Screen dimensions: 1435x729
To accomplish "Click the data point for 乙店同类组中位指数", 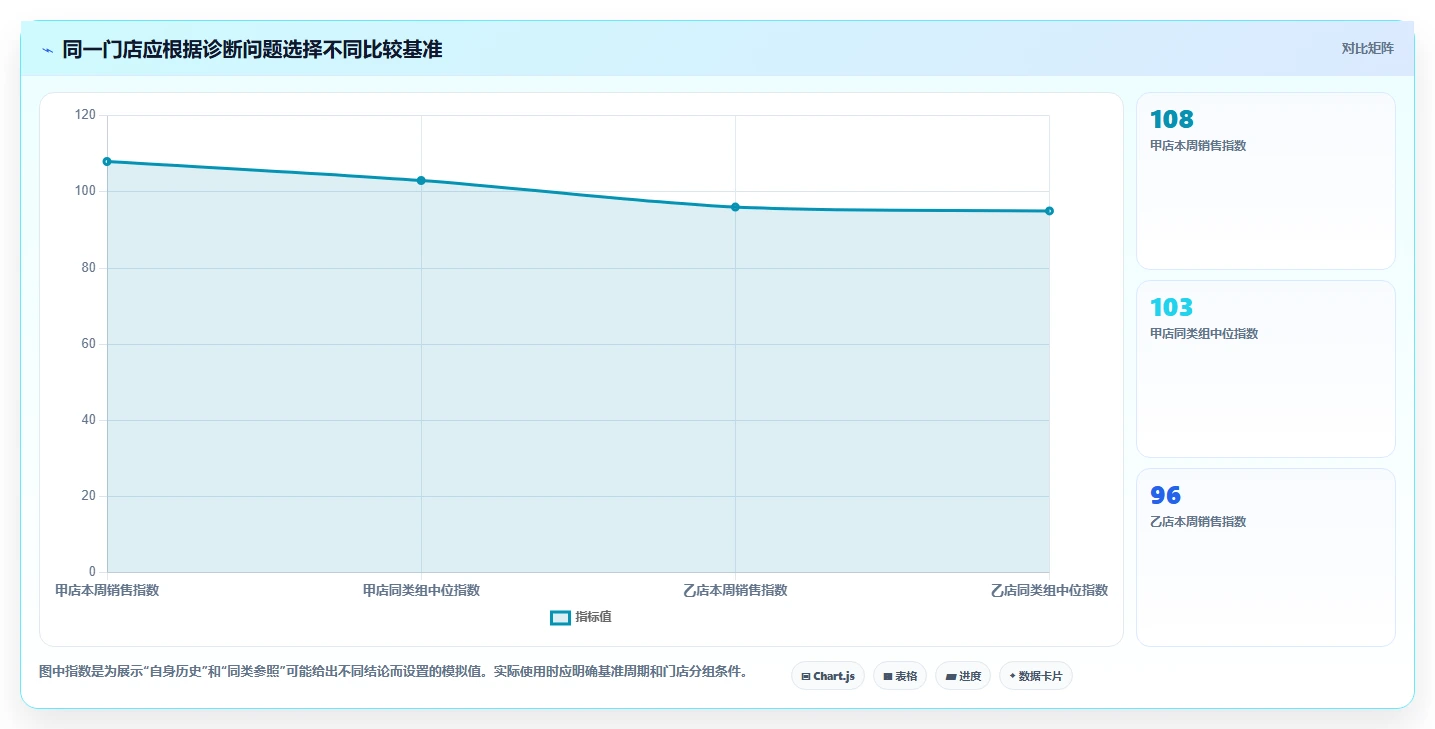I will click(1049, 211).
